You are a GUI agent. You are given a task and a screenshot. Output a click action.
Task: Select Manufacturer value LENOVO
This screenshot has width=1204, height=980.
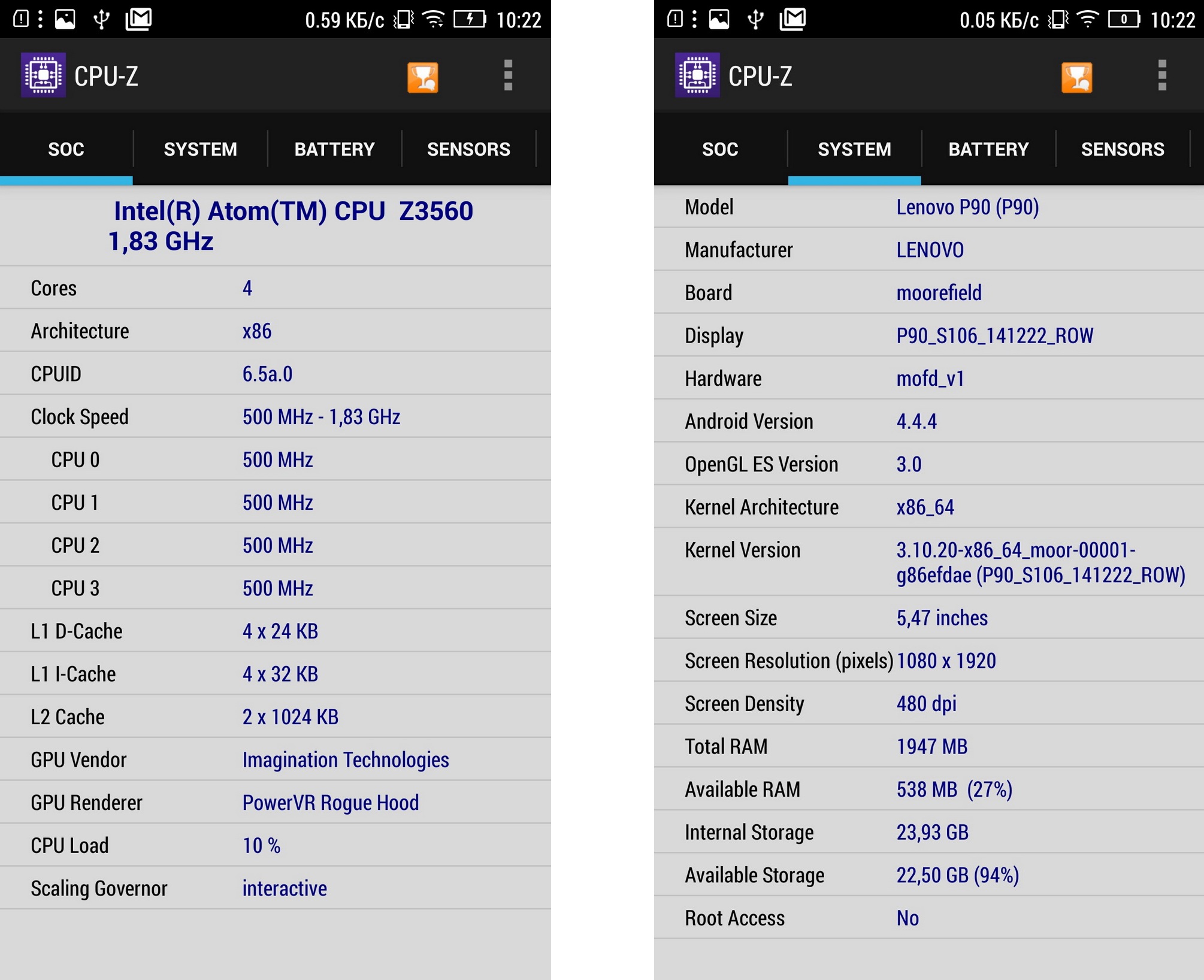point(930,250)
